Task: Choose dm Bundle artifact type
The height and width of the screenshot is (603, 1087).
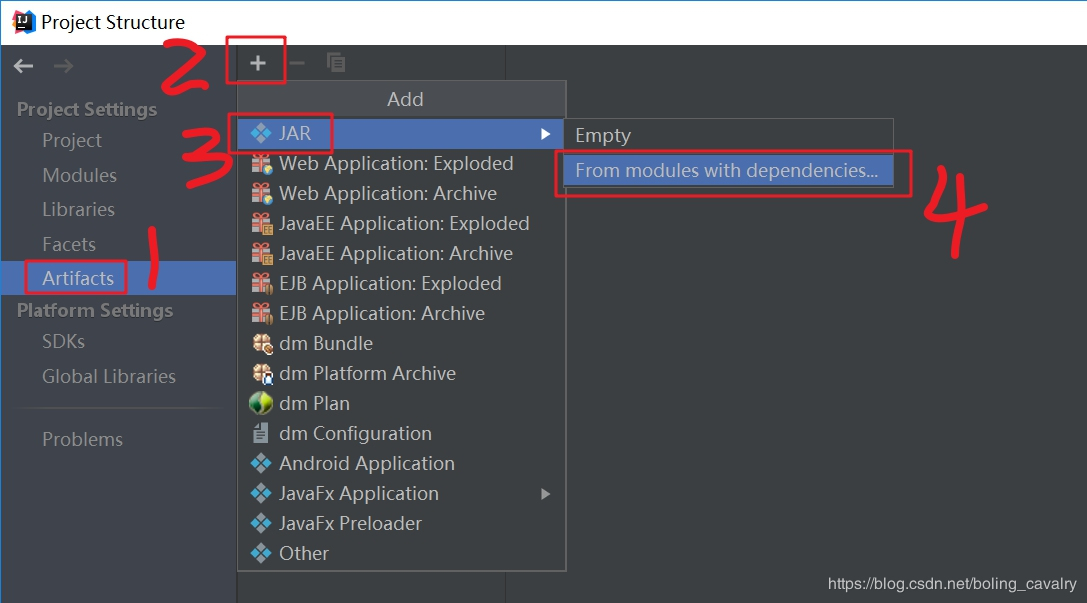Action: coord(401,343)
